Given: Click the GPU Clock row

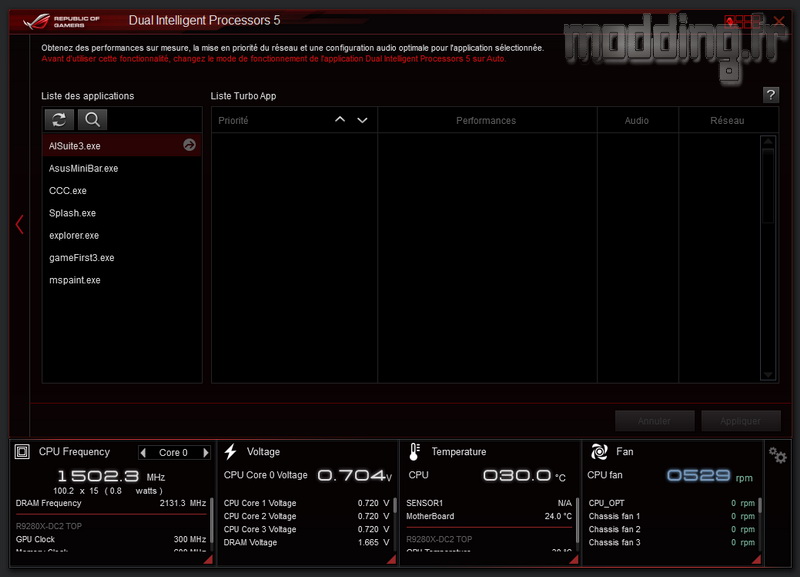Looking at the screenshot, I should (111, 539).
